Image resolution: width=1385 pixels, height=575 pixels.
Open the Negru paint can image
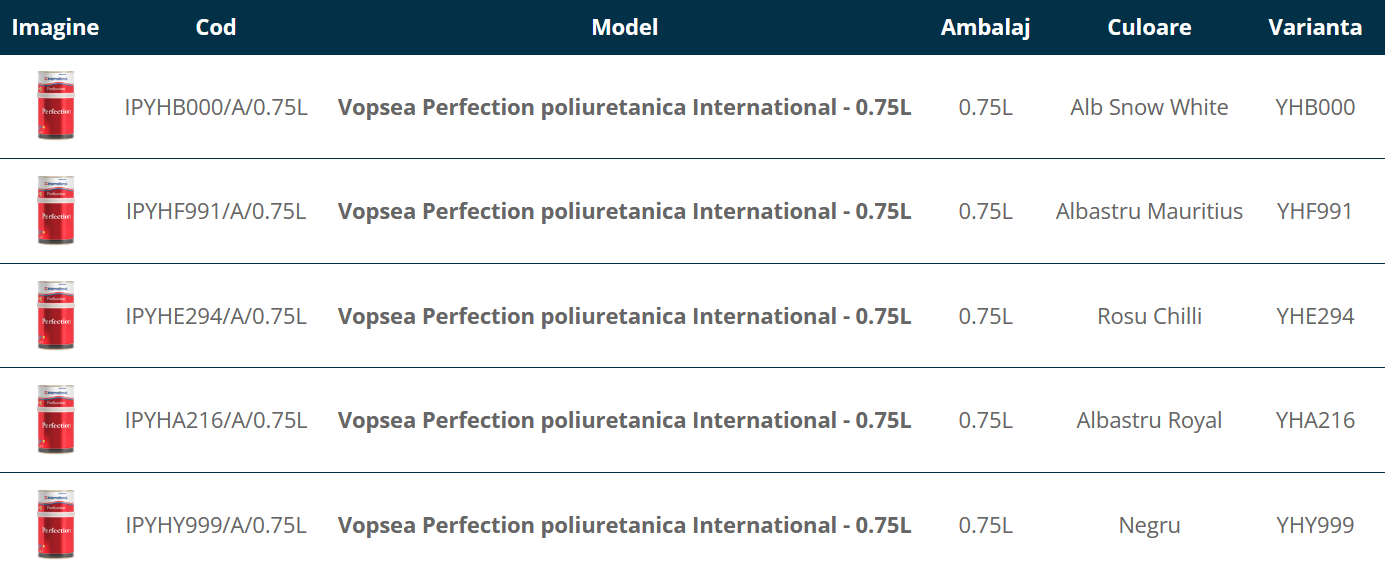click(x=56, y=524)
